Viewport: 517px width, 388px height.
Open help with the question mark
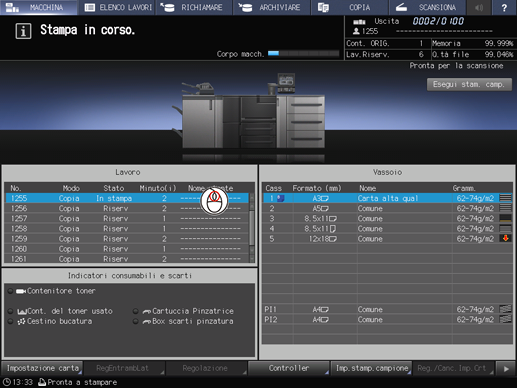pos(504,7)
